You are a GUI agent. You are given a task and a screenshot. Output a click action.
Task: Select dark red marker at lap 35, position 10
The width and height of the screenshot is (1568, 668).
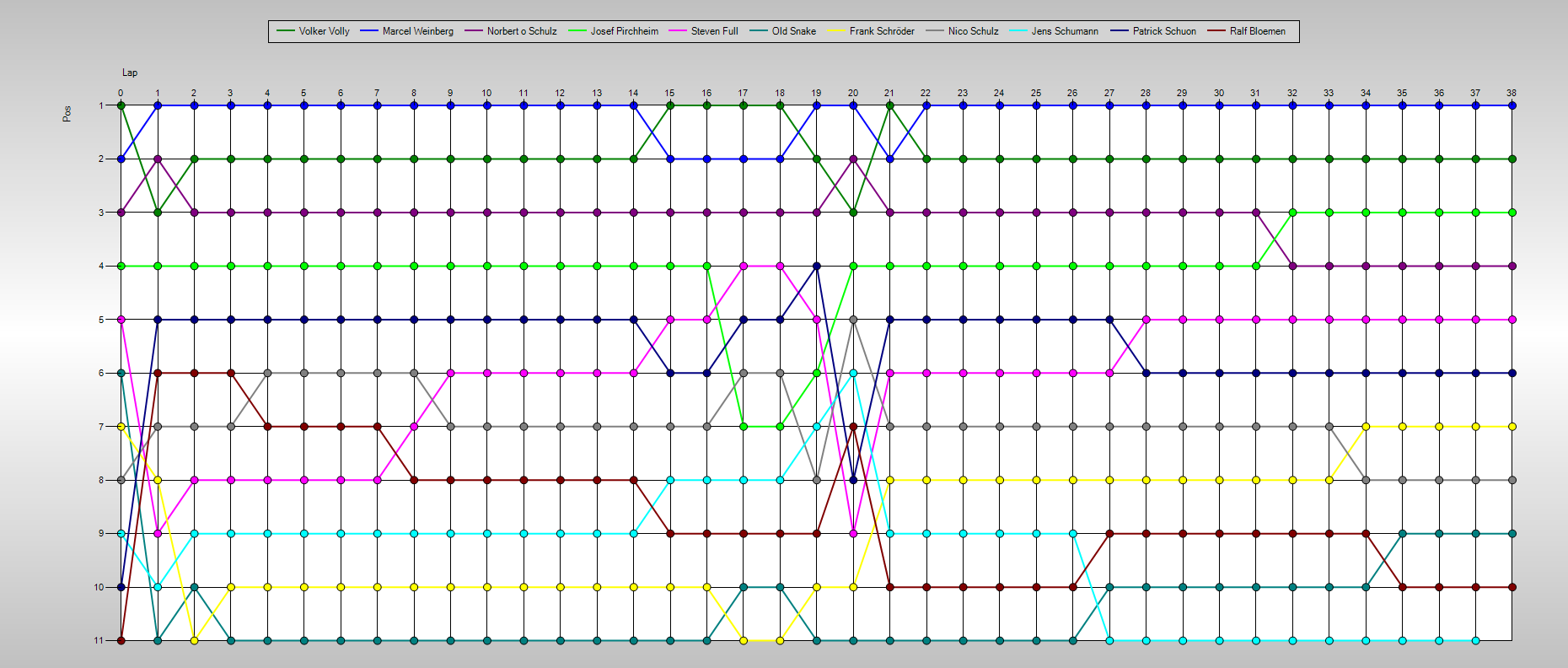point(1402,587)
